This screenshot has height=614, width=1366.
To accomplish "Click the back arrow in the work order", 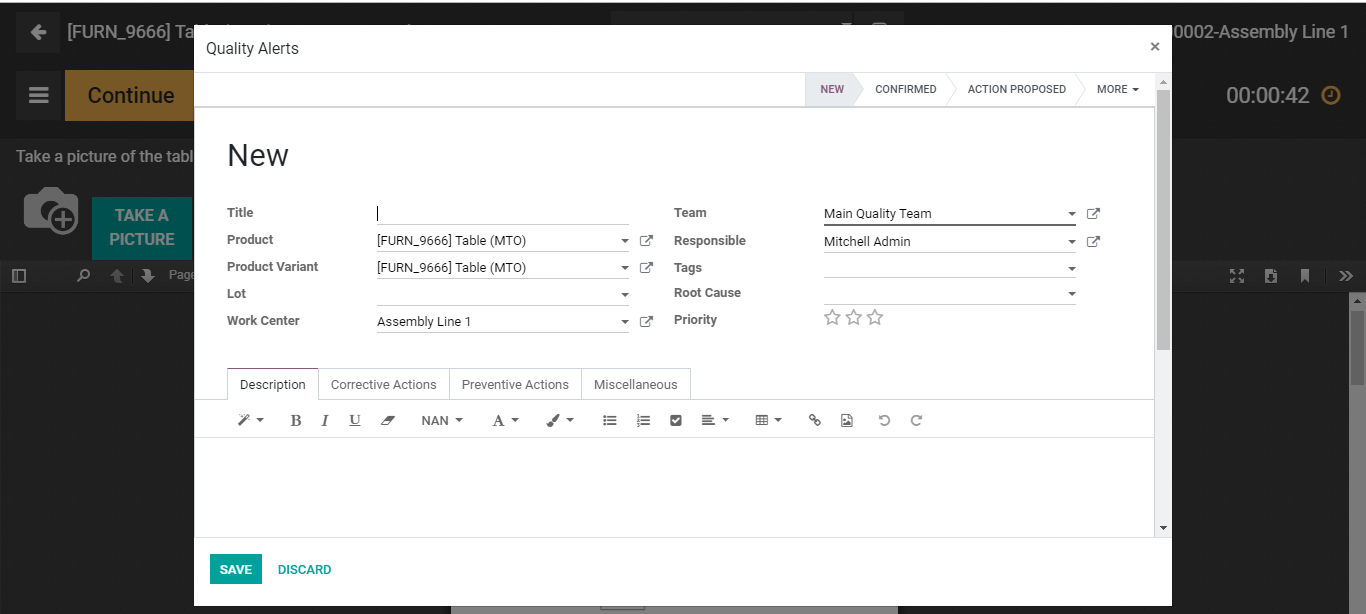I will click(x=38, y=32).
